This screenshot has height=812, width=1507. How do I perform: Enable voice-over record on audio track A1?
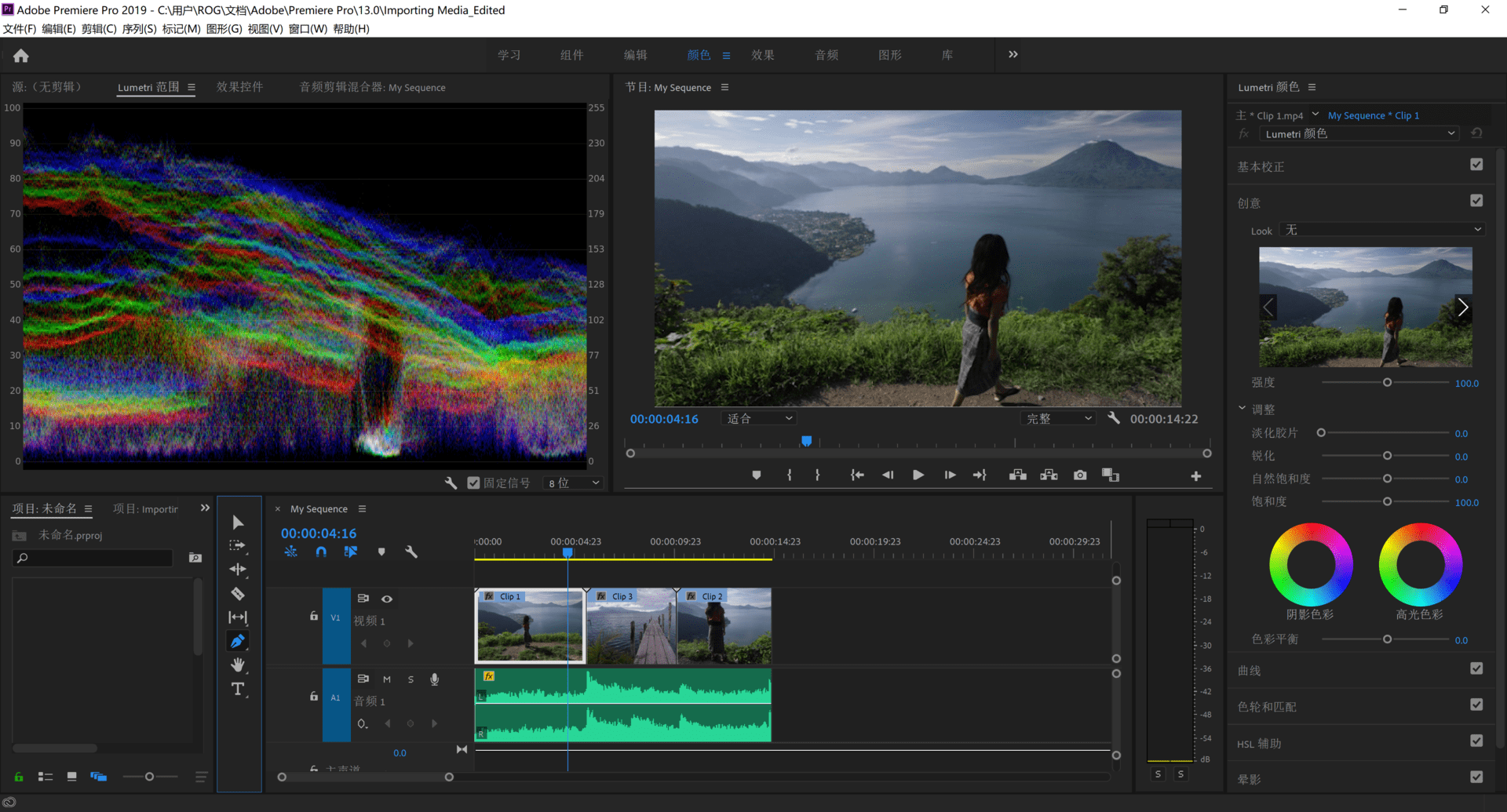coord(434,679)
